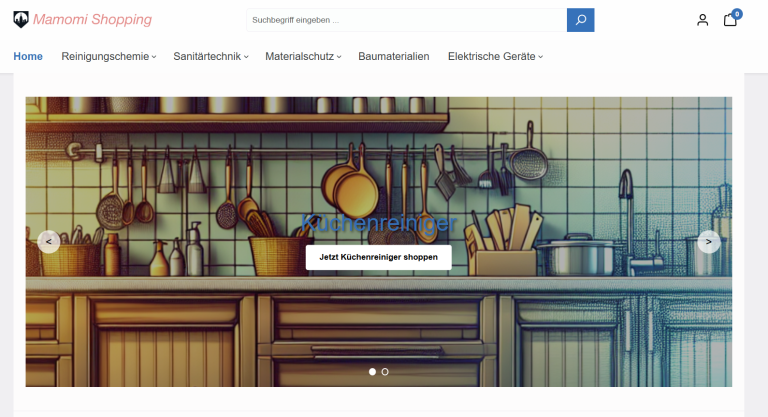The width and height of the screenshot is (768, 417).
Task: Go to the Home menu item
Action: point(28,56)
